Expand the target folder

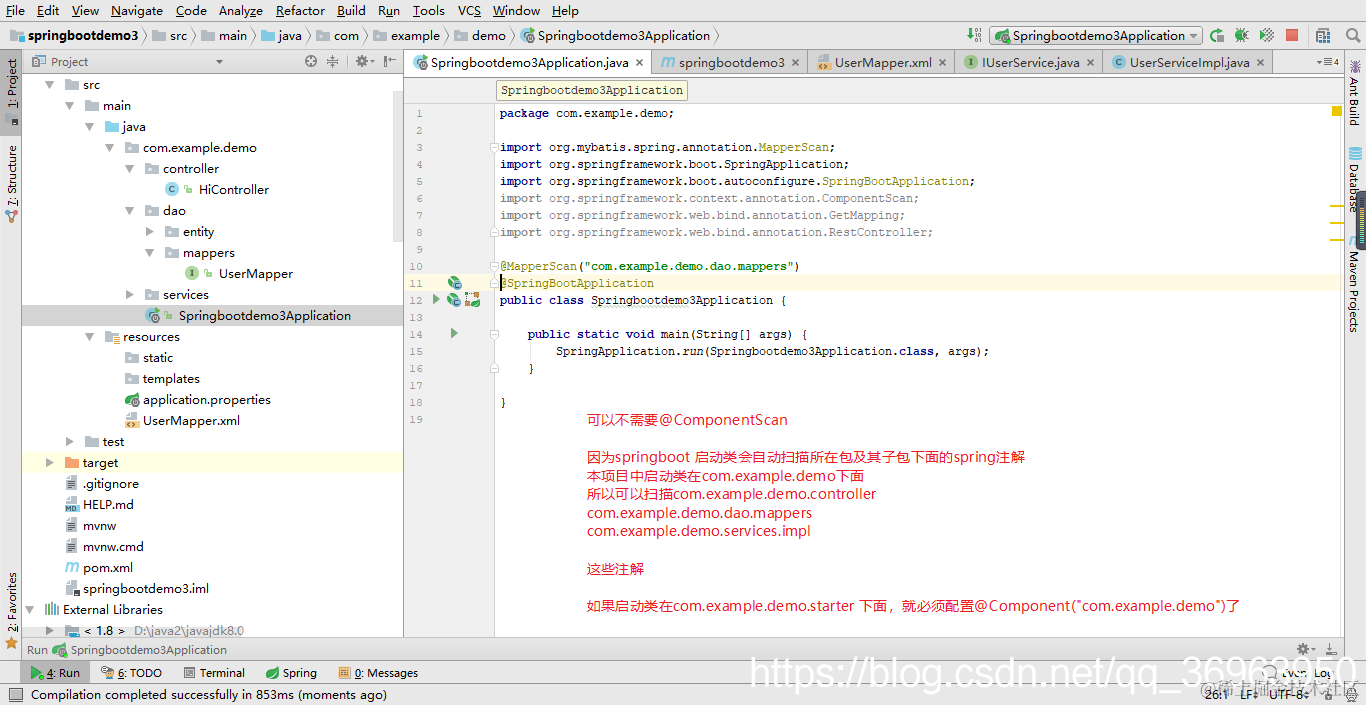click(x=50, y=462)
